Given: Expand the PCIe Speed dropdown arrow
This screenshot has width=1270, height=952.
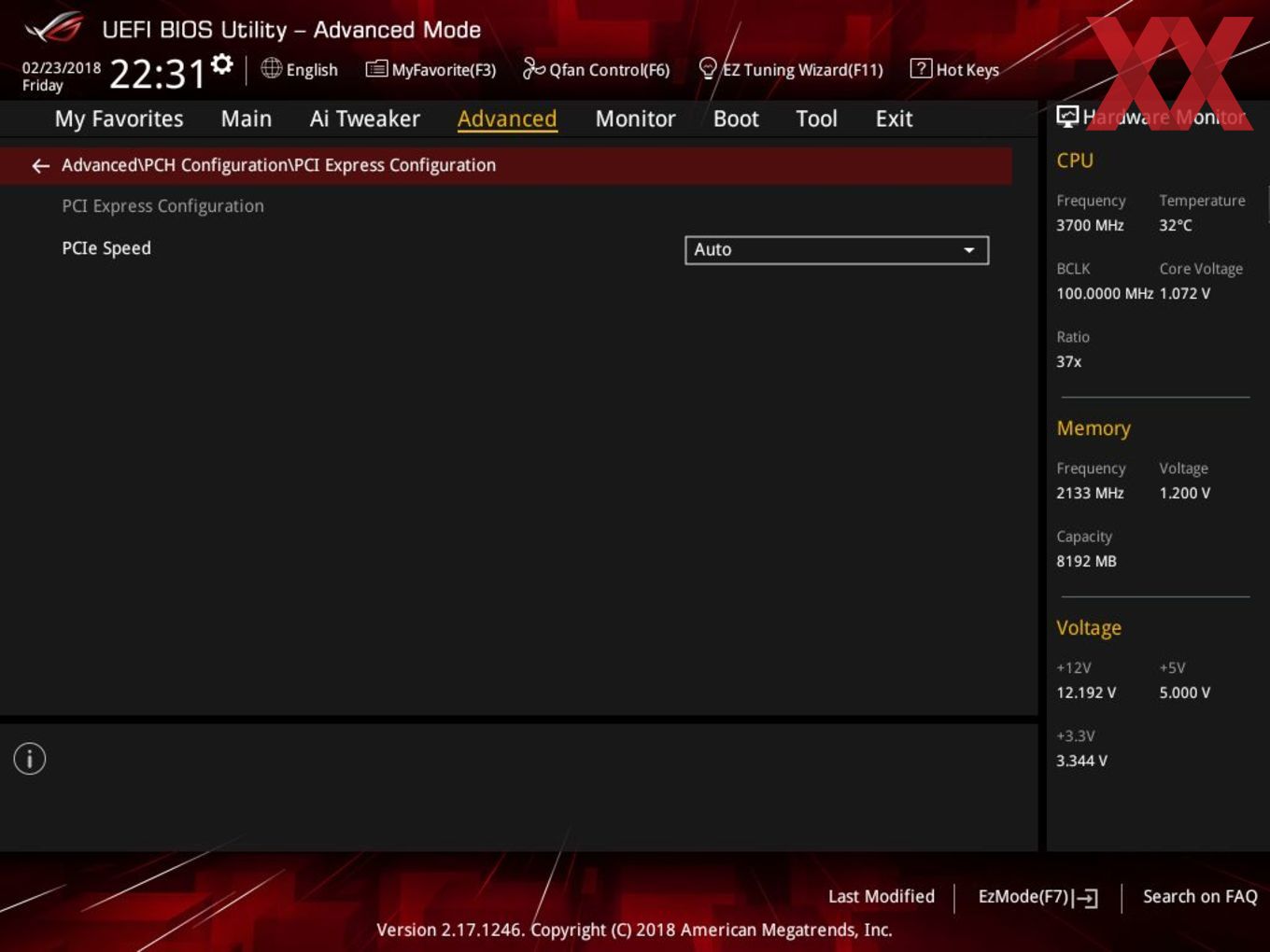Looking at the screenshot, I should coord(969,250).
